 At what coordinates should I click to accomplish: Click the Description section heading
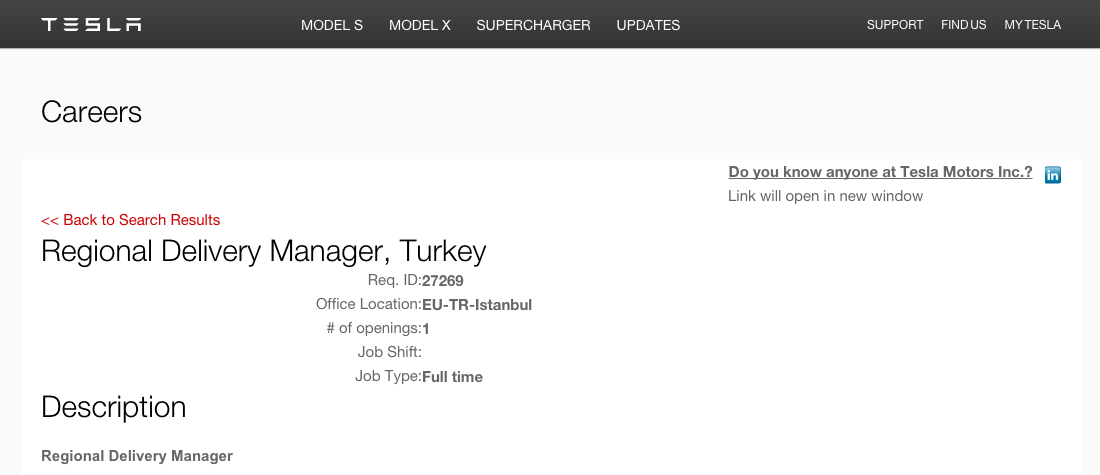(x=113, y=407)
